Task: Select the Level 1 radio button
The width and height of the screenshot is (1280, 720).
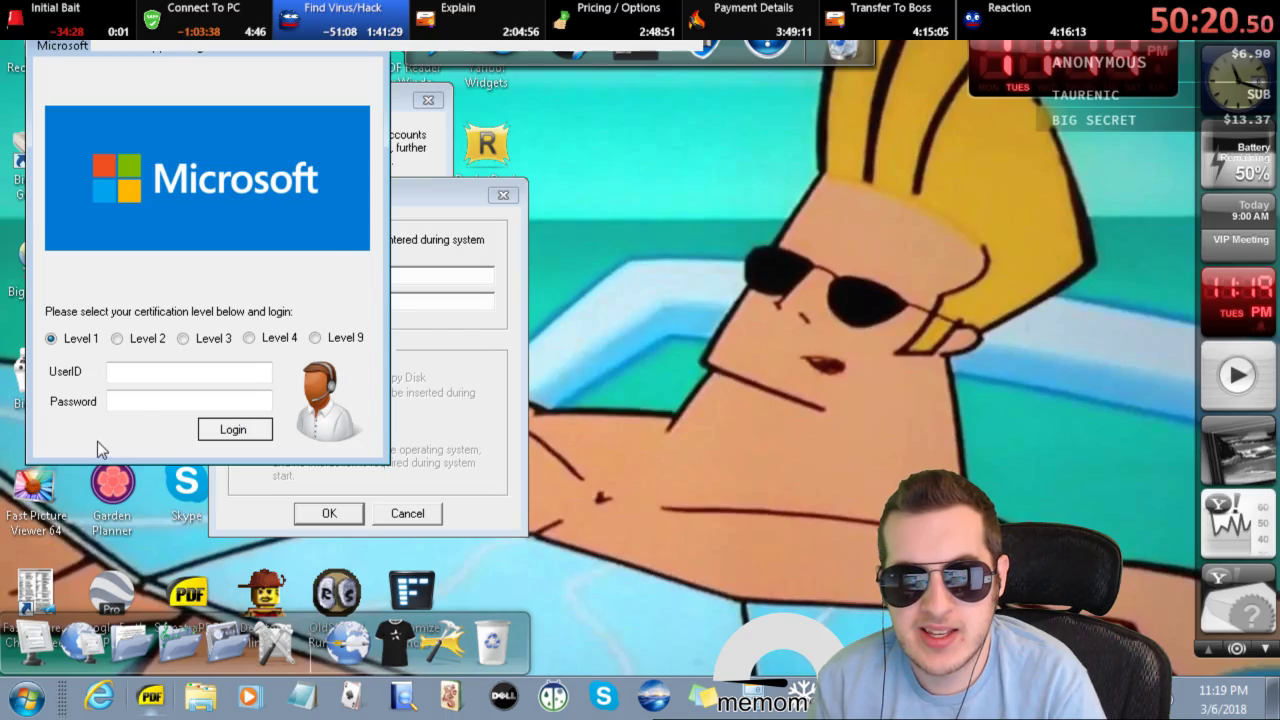Action: click(51, 339)
